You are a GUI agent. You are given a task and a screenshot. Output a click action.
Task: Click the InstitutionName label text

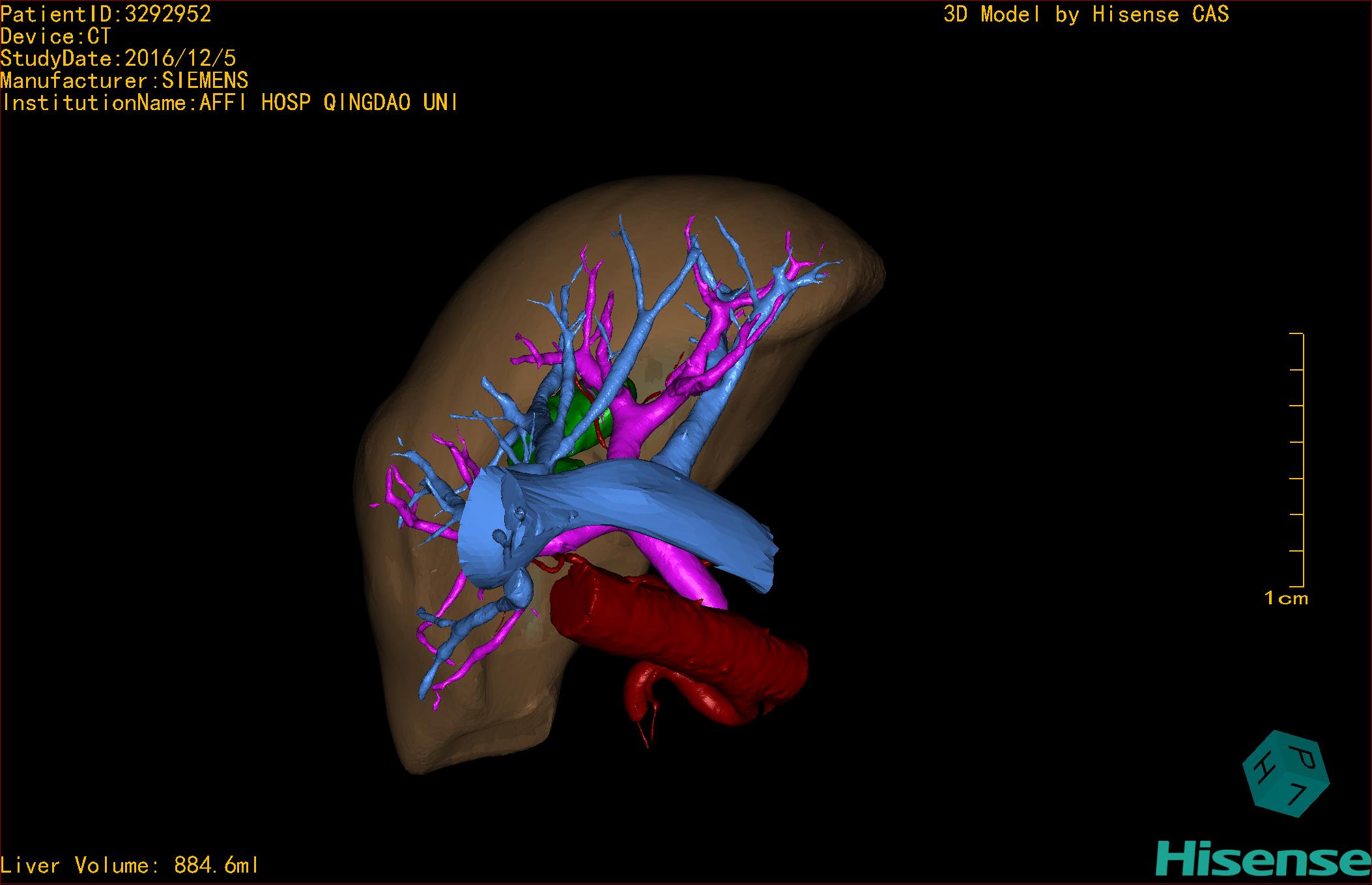point(229,103)
